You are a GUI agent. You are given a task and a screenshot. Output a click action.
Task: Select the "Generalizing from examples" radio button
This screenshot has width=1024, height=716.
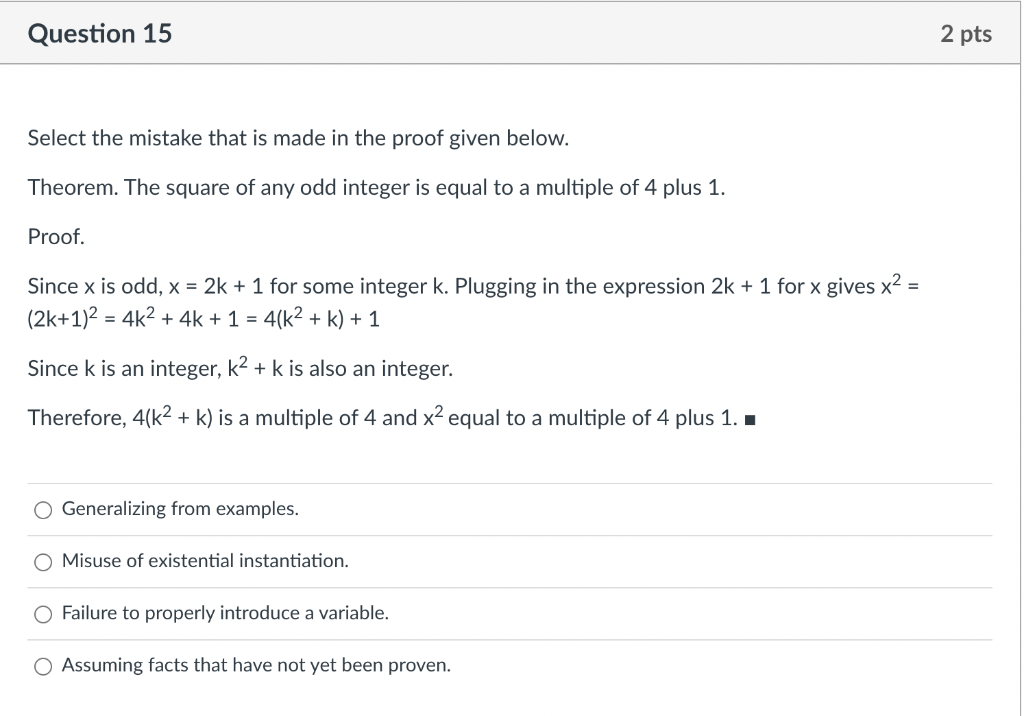43,509
